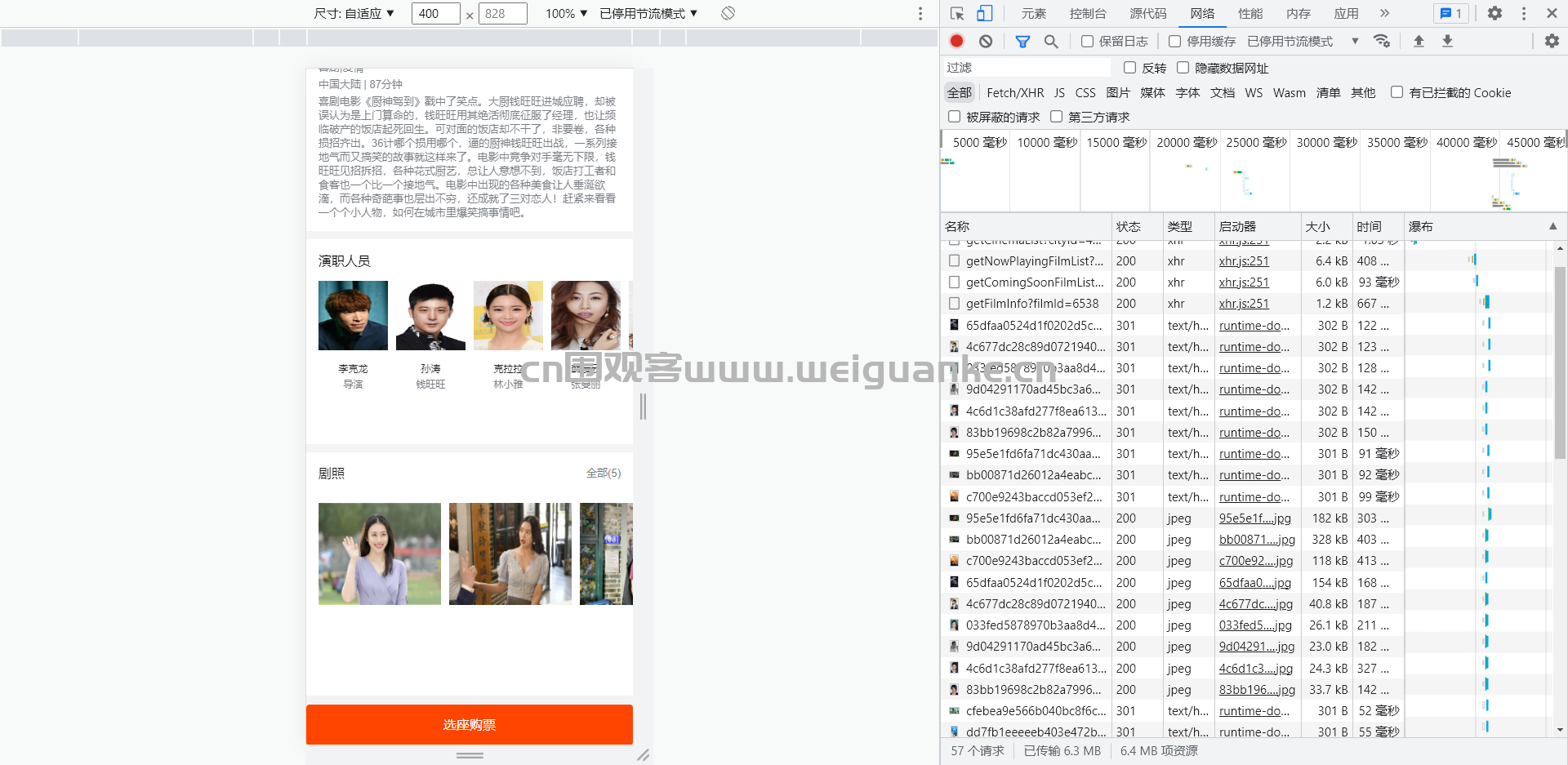This screenshot has height=765, width=1568.
Task: Click the inspect element picker icon
Action: point(958,13)
